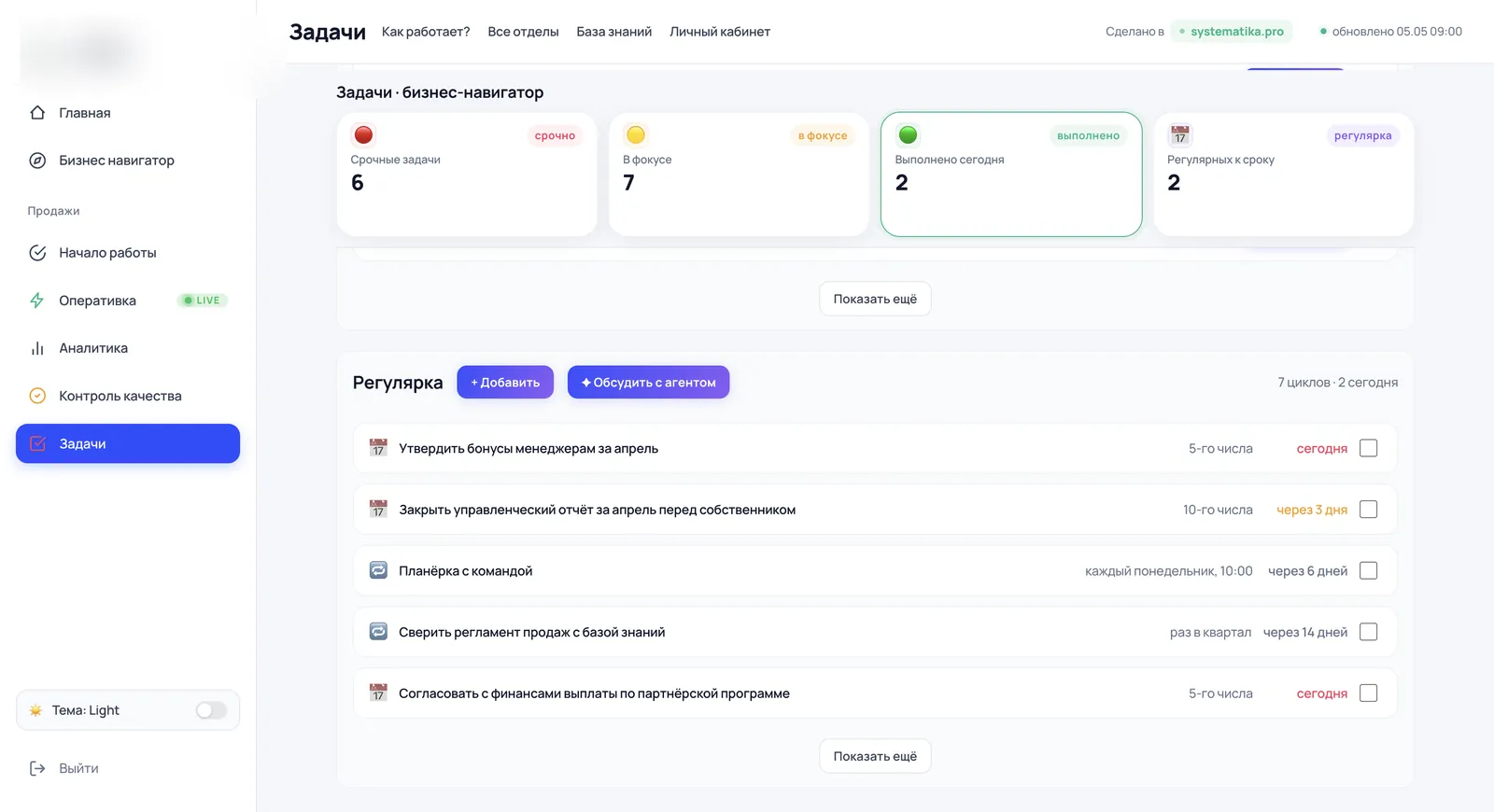
Task: Click the logout arrow icon beside Выйти
Action: click(x=37, y=768)
